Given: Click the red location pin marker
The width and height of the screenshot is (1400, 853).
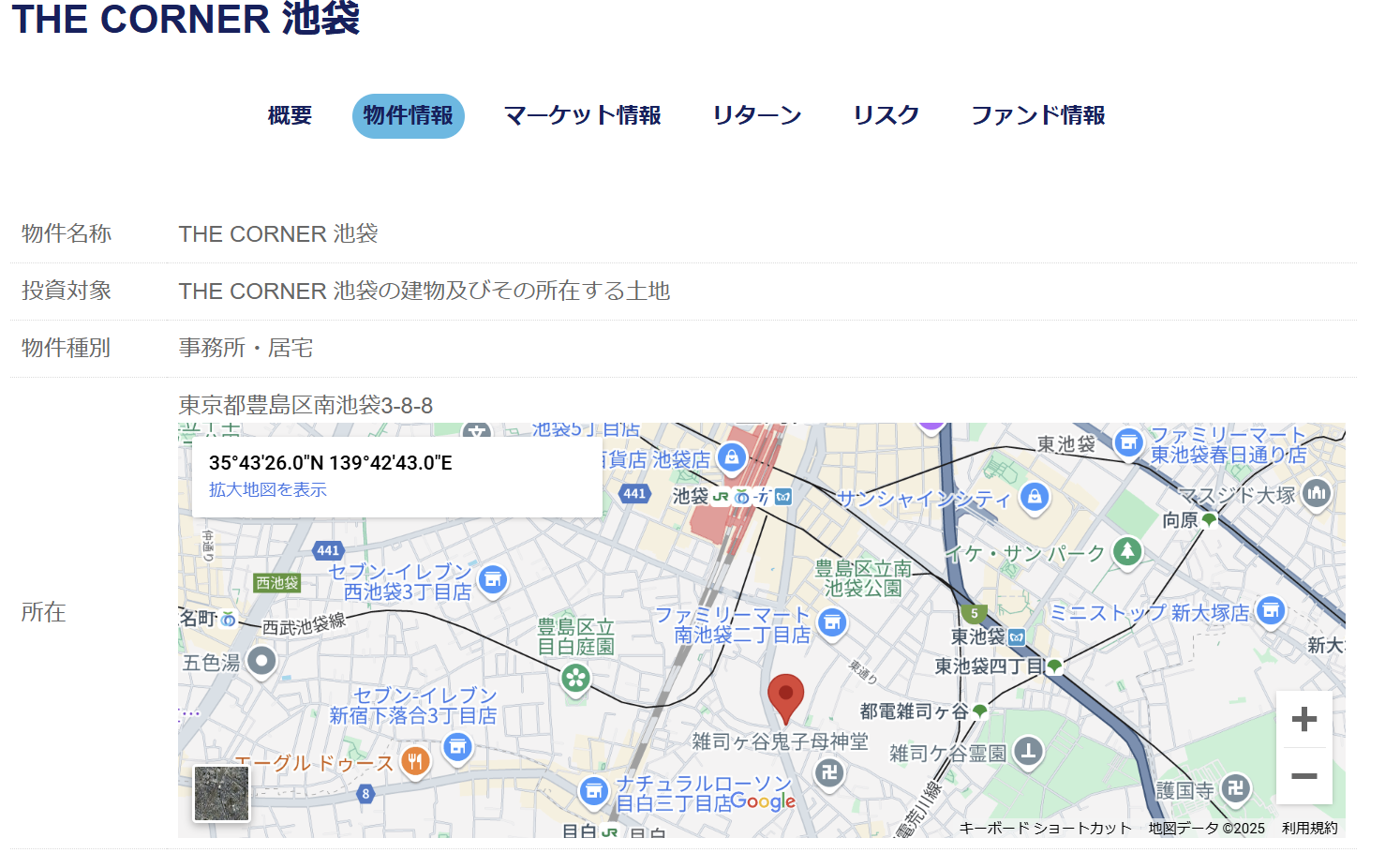Looking at the screenshot, I should [x=785, y=698].
